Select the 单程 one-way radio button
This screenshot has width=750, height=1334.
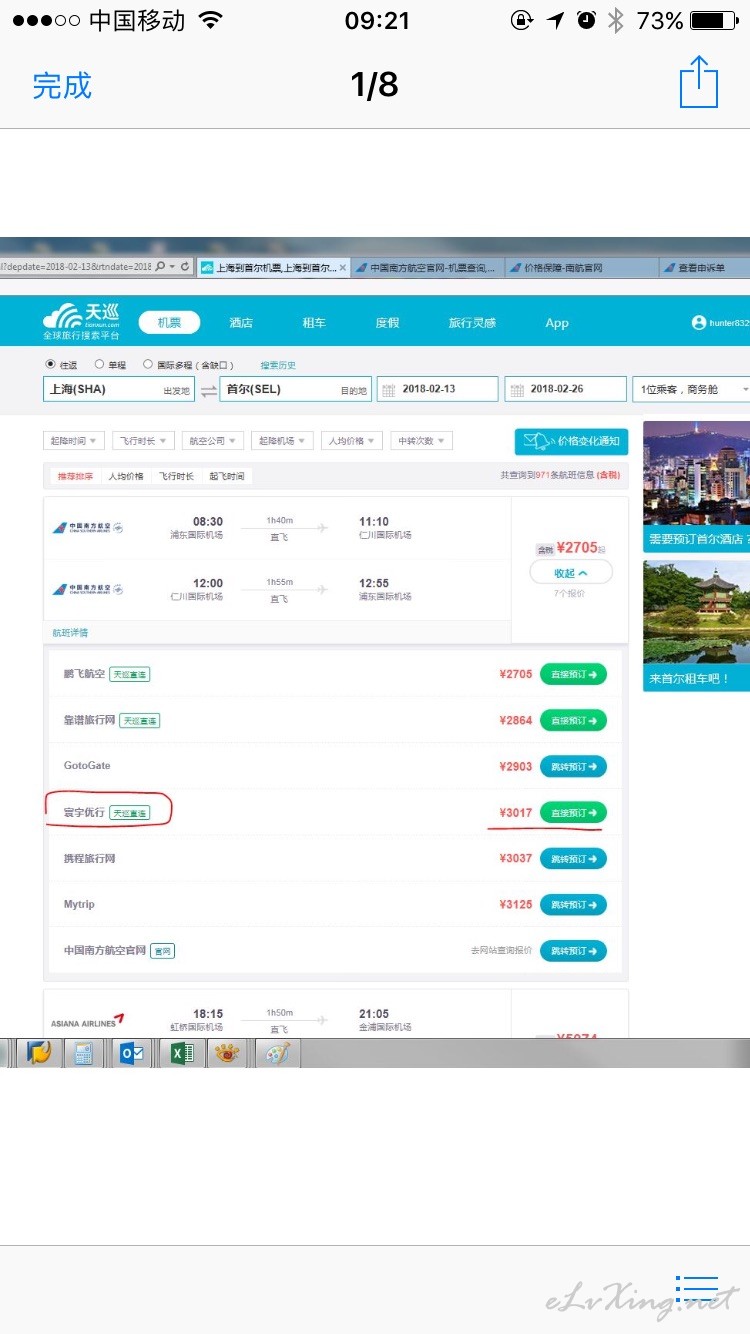pyautogui.click(x=99, y=364)
